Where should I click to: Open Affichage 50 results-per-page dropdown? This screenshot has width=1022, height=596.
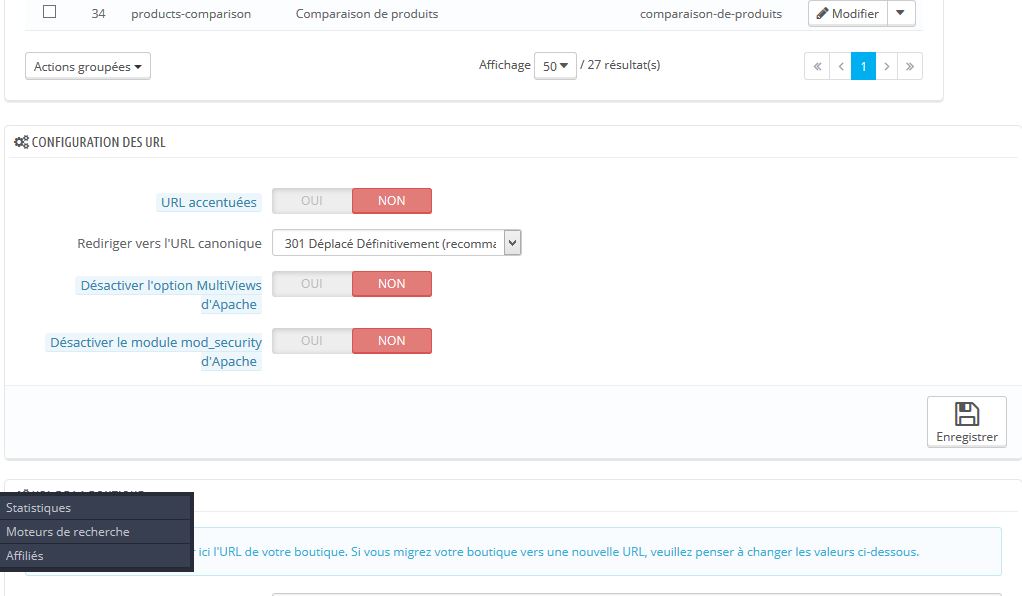[555, 66]
